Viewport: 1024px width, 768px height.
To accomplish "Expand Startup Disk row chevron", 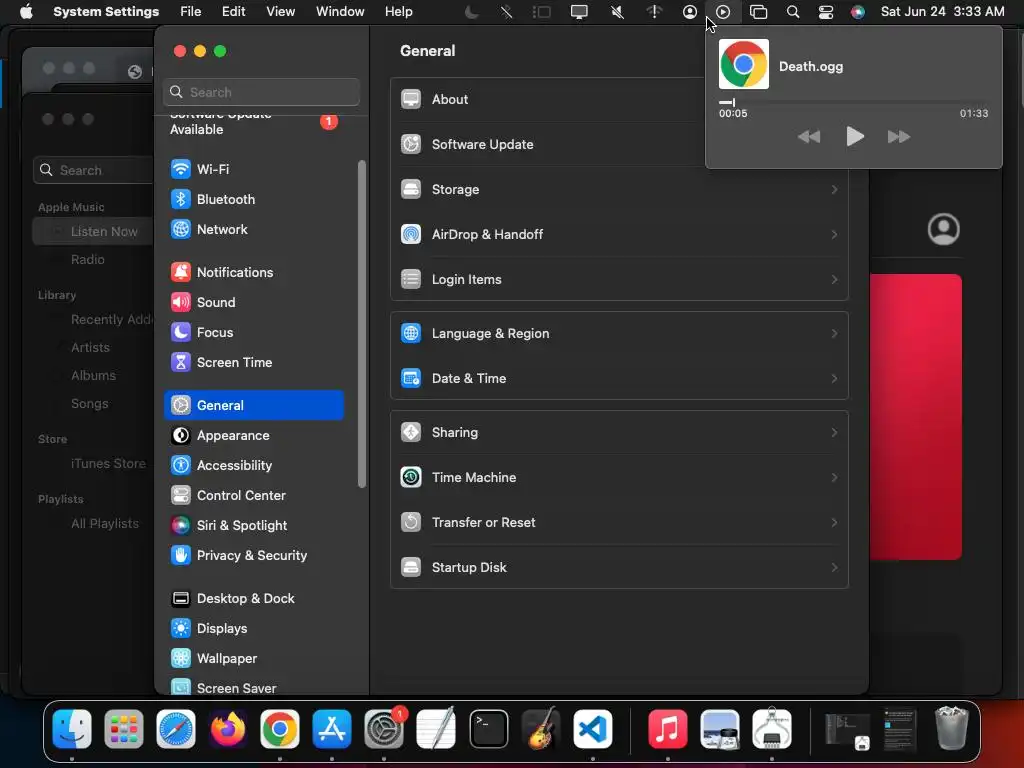I will [834, 568].
